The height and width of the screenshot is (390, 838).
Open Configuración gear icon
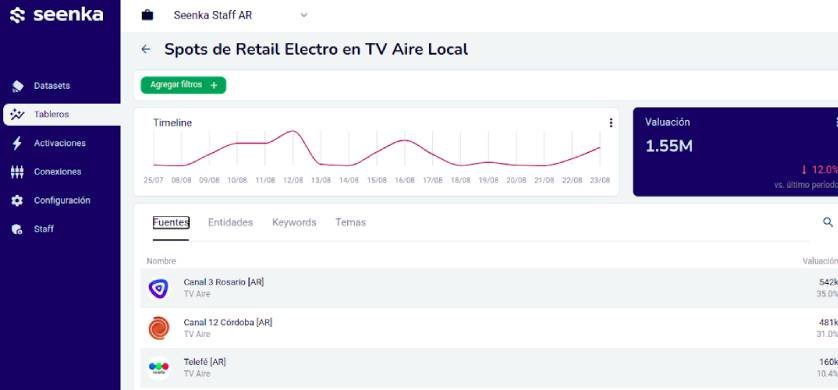coord(17,200)
